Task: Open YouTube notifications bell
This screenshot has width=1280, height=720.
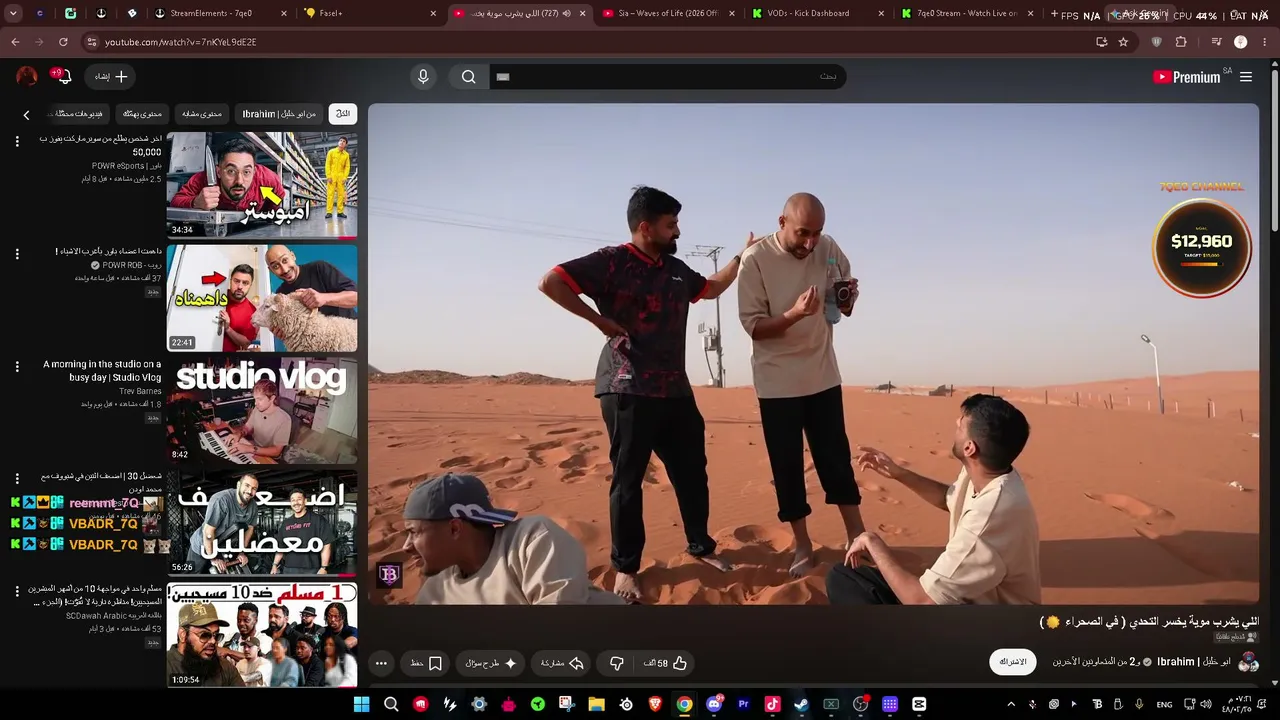Action: [63, 77]
